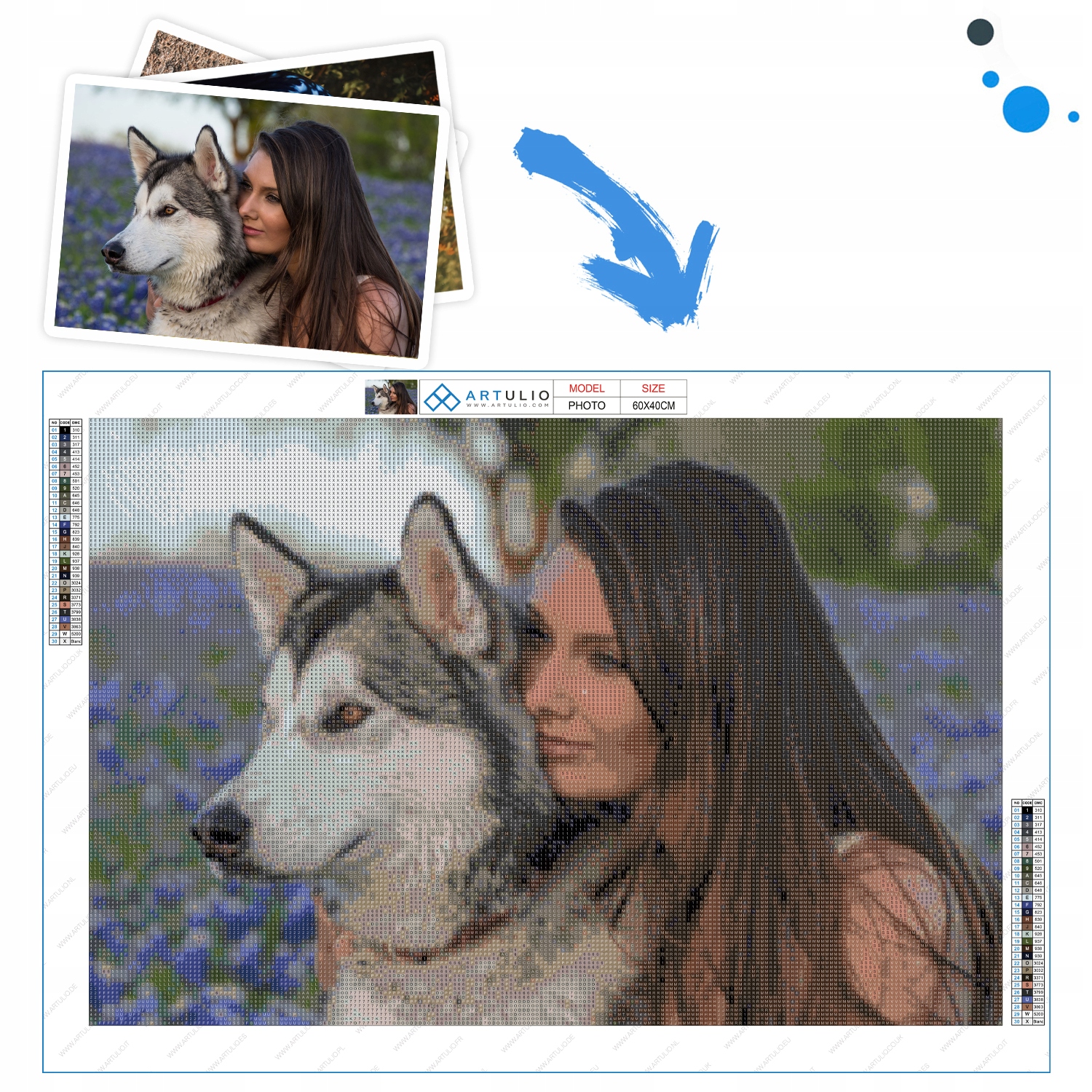Select the 60X40CM size value cell
The image size is (1092, 1092).
pos(653,405)
